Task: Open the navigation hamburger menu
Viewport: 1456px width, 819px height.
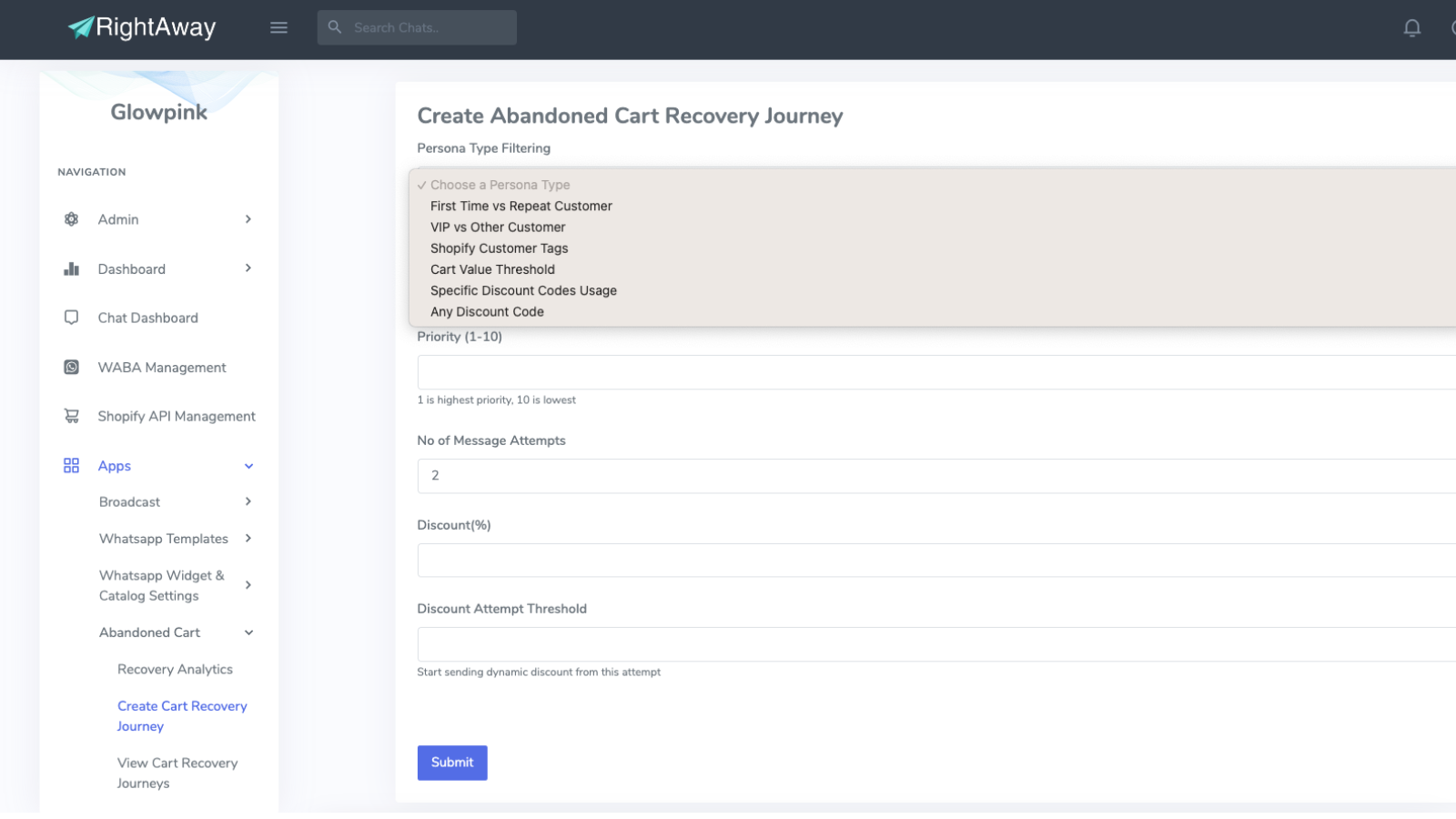Action: pos(278,27)
